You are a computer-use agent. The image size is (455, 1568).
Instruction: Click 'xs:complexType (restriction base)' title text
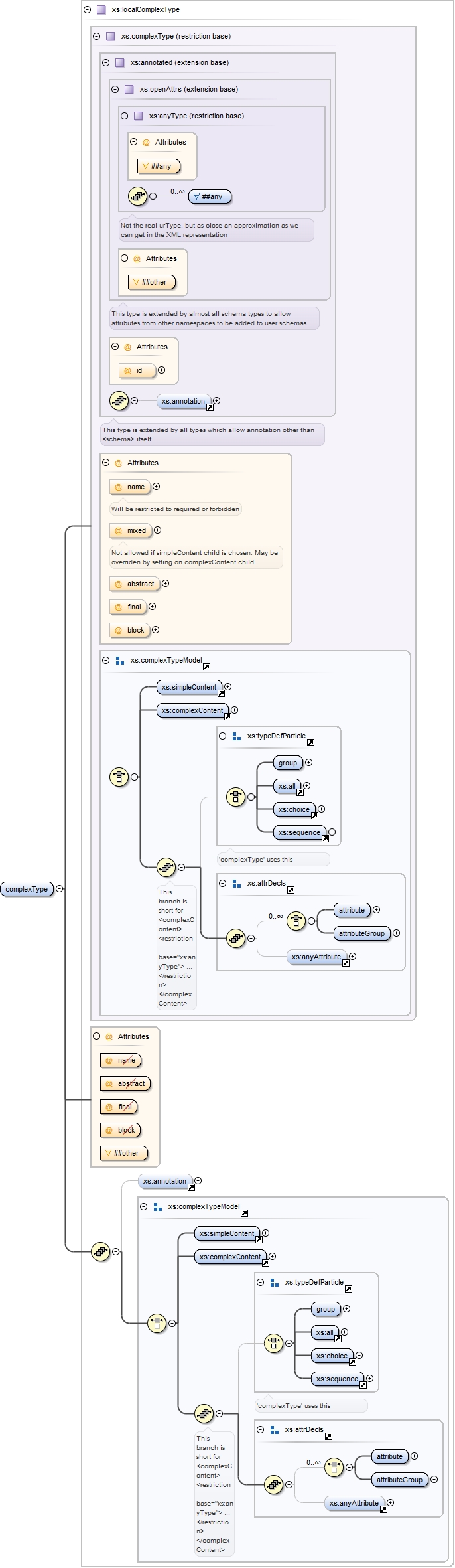pos(176,37)
